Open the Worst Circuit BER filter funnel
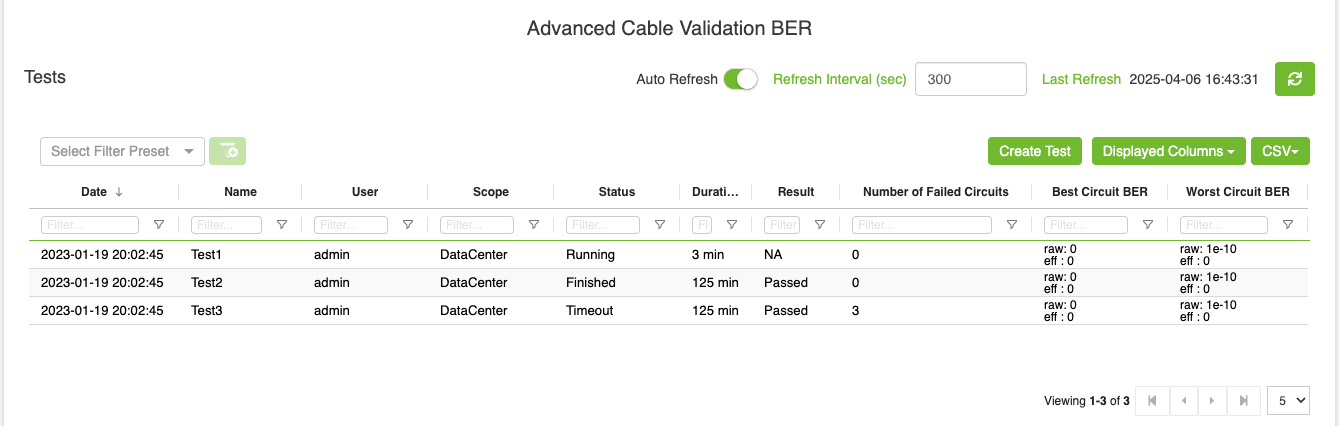 (1288, 225)
